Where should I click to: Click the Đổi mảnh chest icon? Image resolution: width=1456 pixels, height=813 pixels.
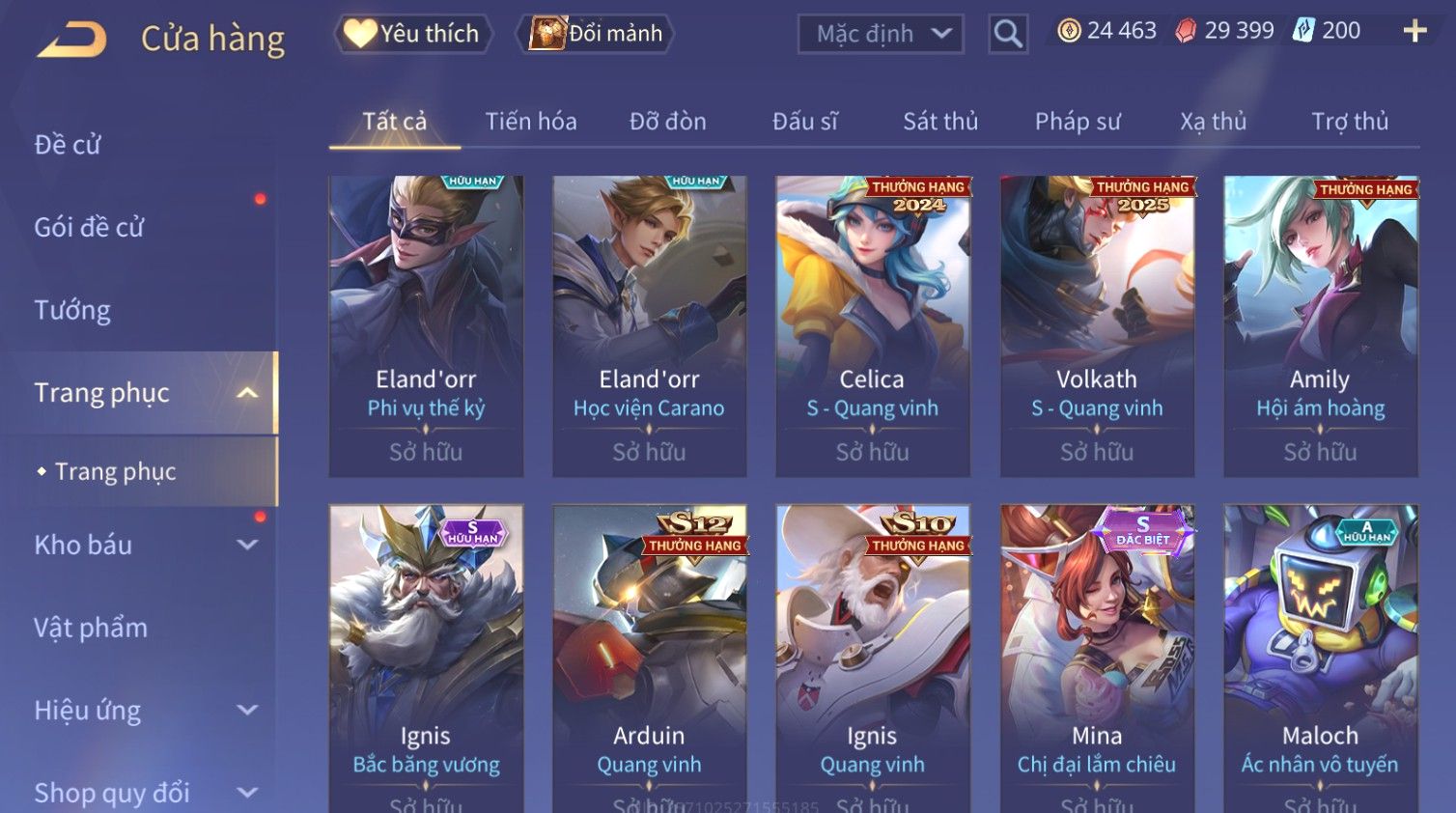pyautogui.click(x=546, y=34)
